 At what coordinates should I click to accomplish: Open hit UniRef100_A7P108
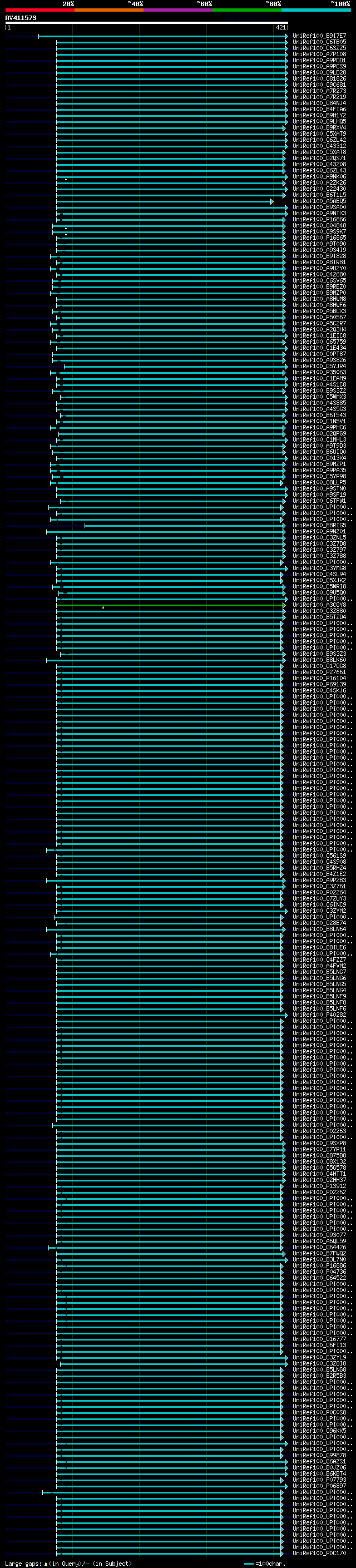319,54
